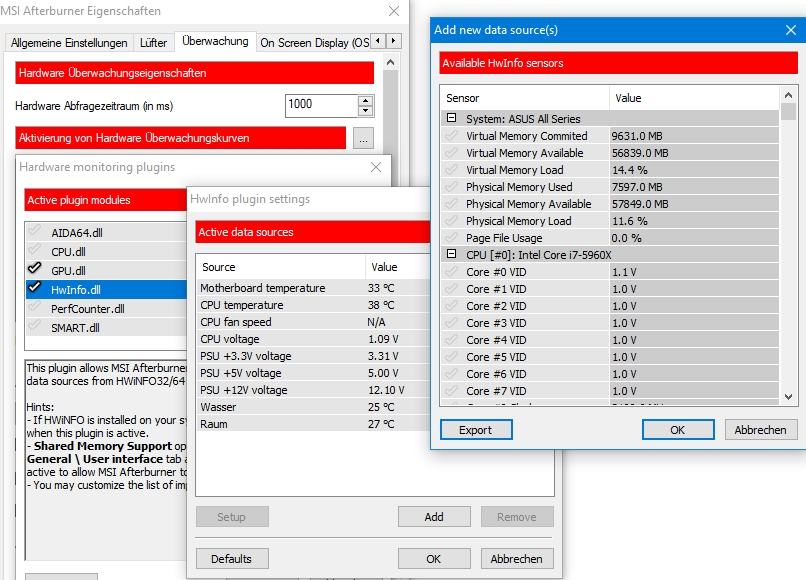
Task: Select the CPU voltage data source
Action: [x=314, y=339]
